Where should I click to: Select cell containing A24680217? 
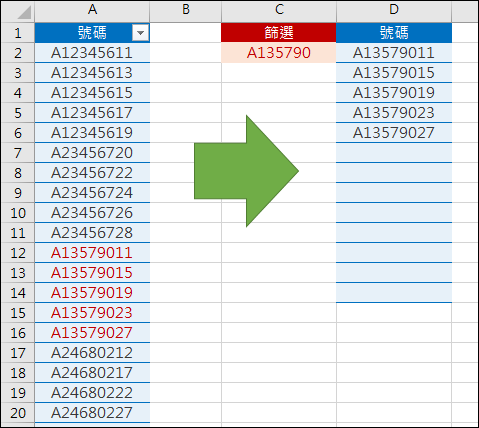(x=92, y=373)
